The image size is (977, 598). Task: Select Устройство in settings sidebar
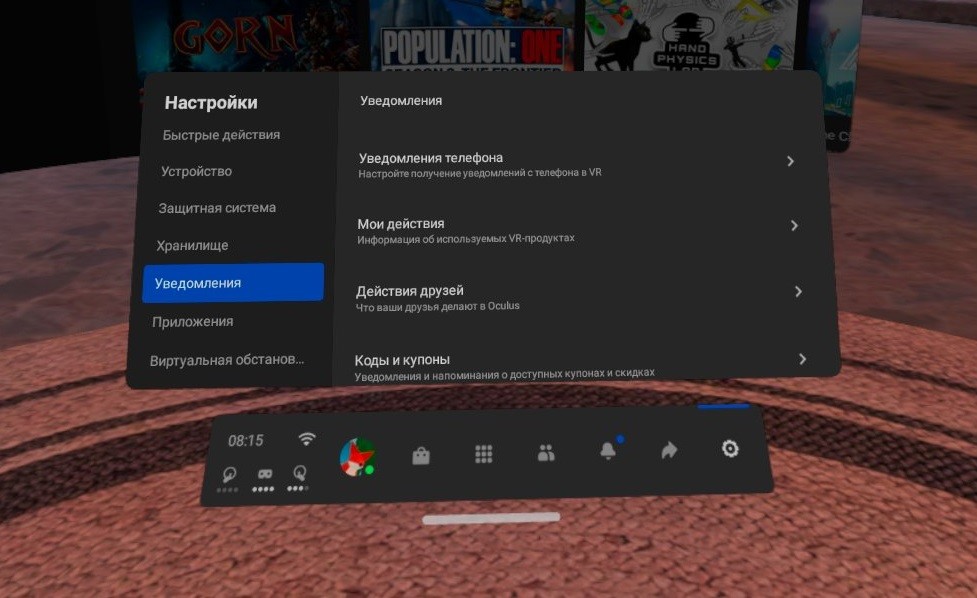tap(196, 171)
